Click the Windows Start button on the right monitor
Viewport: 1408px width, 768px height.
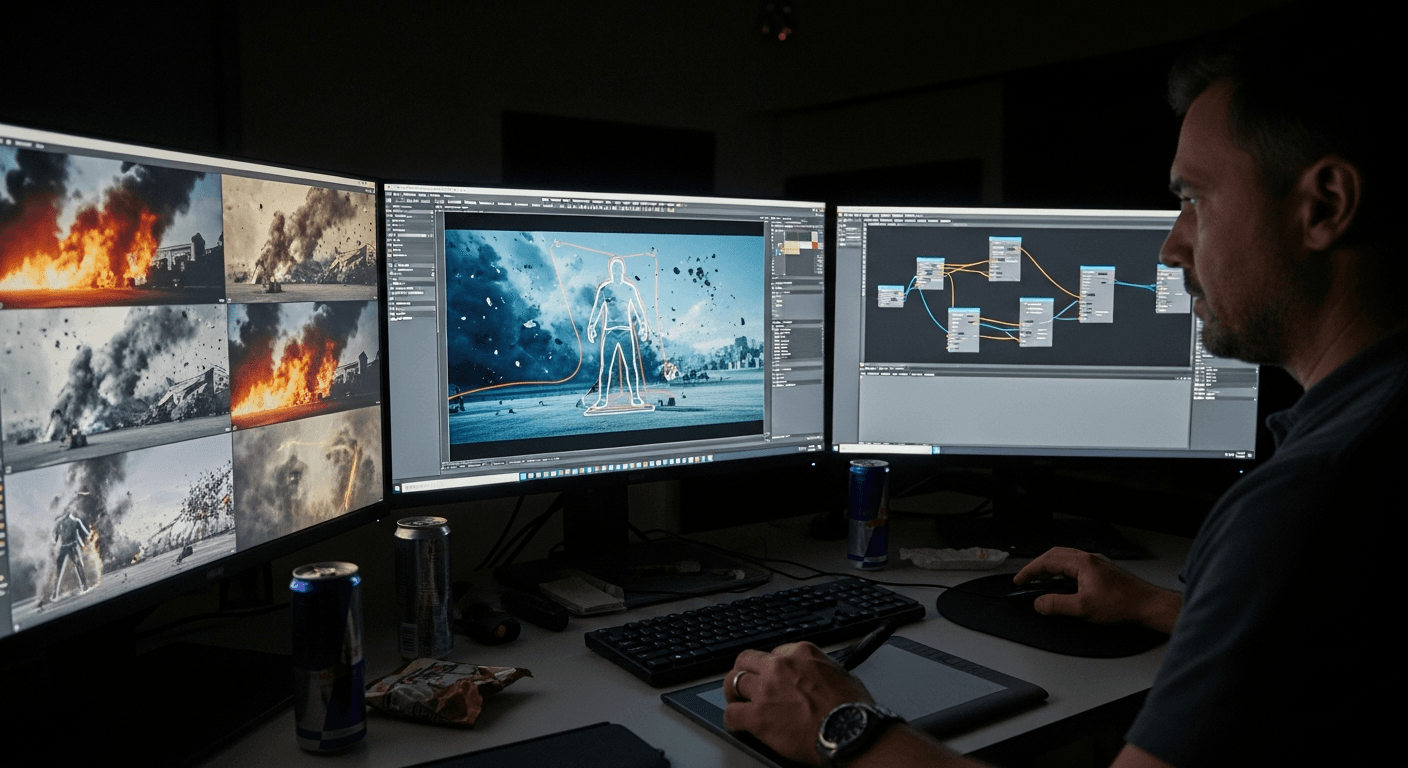835,448
